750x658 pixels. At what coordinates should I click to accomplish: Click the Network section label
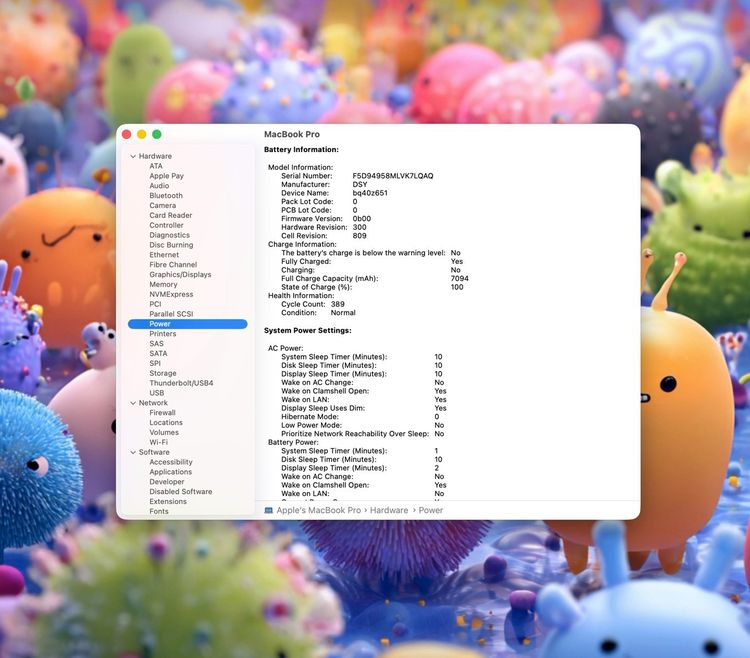tap(153, 403)
